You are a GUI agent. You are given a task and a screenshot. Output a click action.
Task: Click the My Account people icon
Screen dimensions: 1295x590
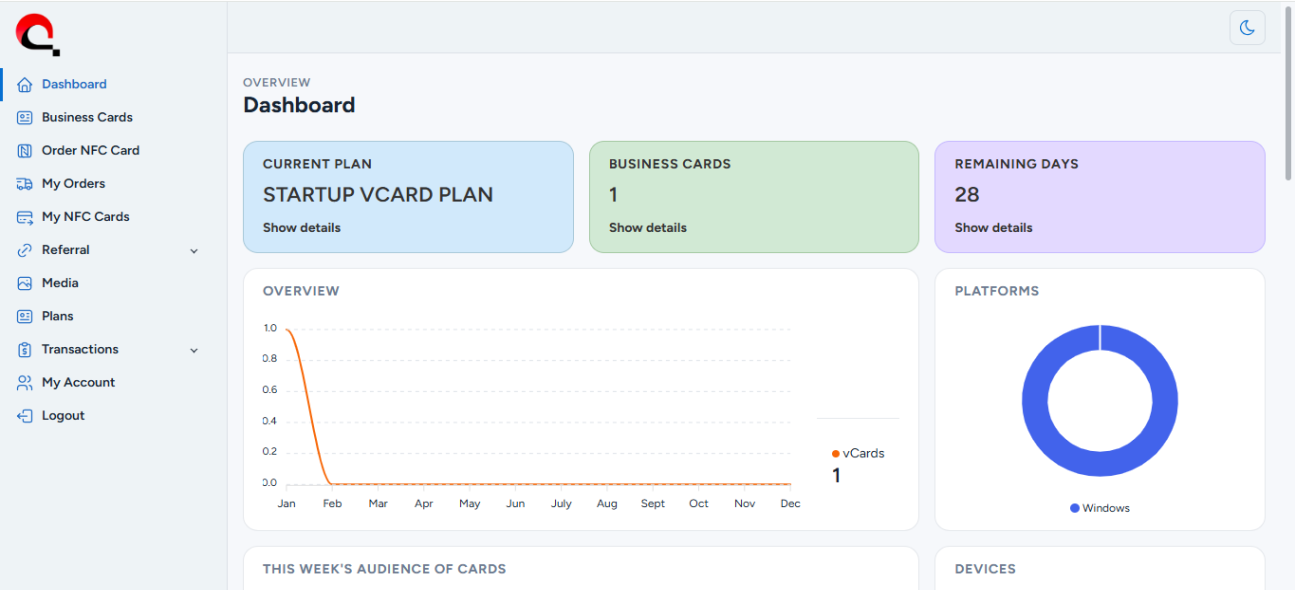tap(25, 383)
